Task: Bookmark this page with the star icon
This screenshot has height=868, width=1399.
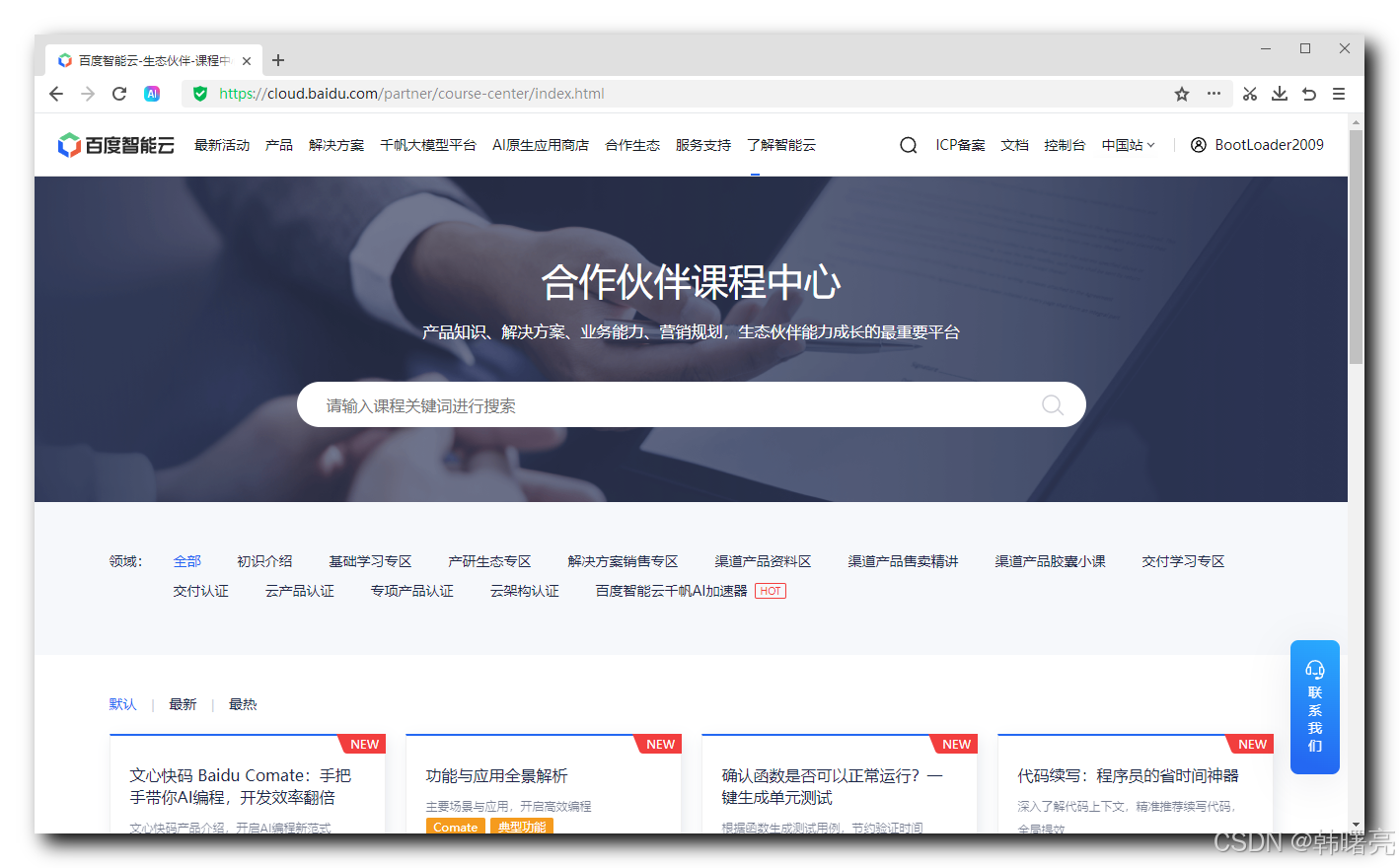Action: point(1182,94)
